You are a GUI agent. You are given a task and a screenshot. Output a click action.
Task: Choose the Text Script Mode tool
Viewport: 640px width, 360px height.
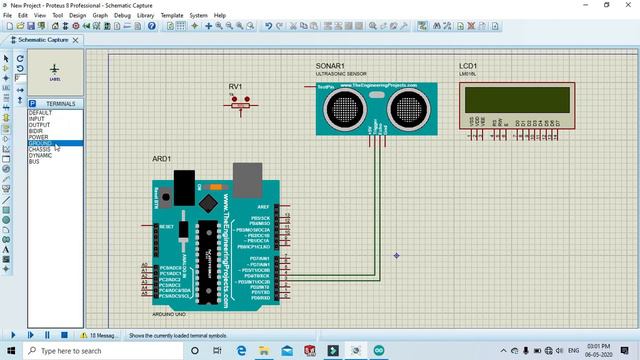tap(6, 98)
